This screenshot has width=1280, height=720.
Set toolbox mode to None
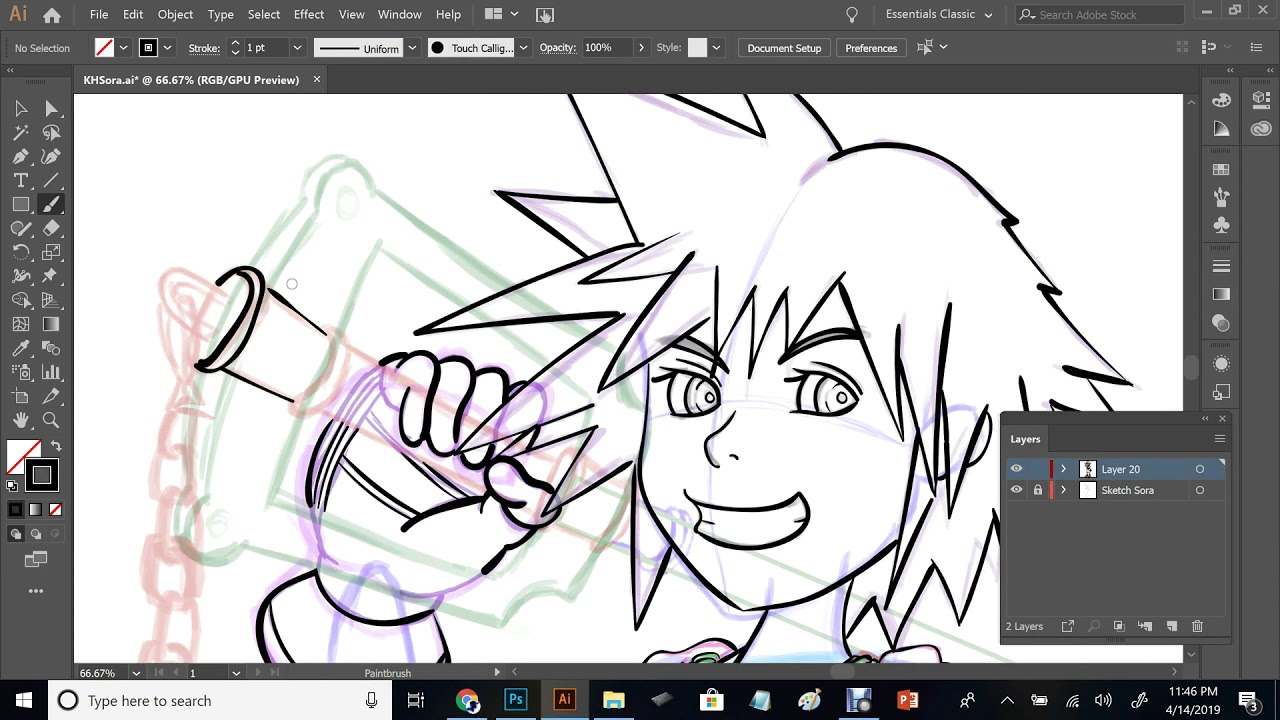click(x=56, y=510)
